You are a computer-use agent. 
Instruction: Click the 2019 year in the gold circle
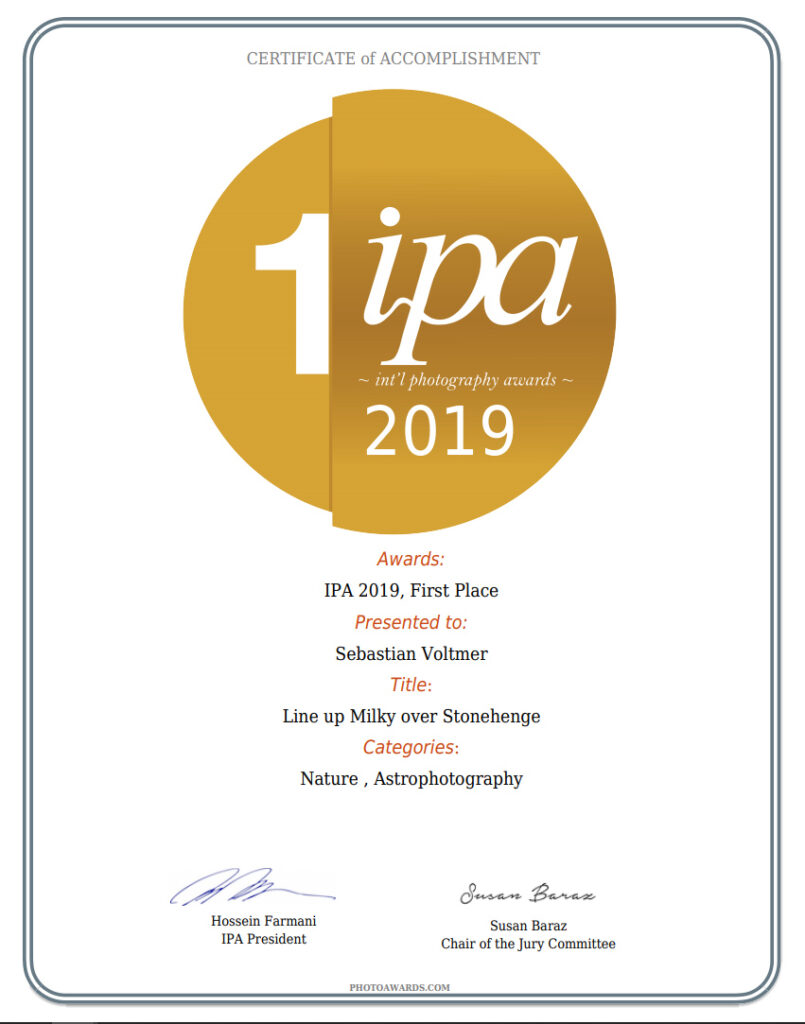coord(440,431)
